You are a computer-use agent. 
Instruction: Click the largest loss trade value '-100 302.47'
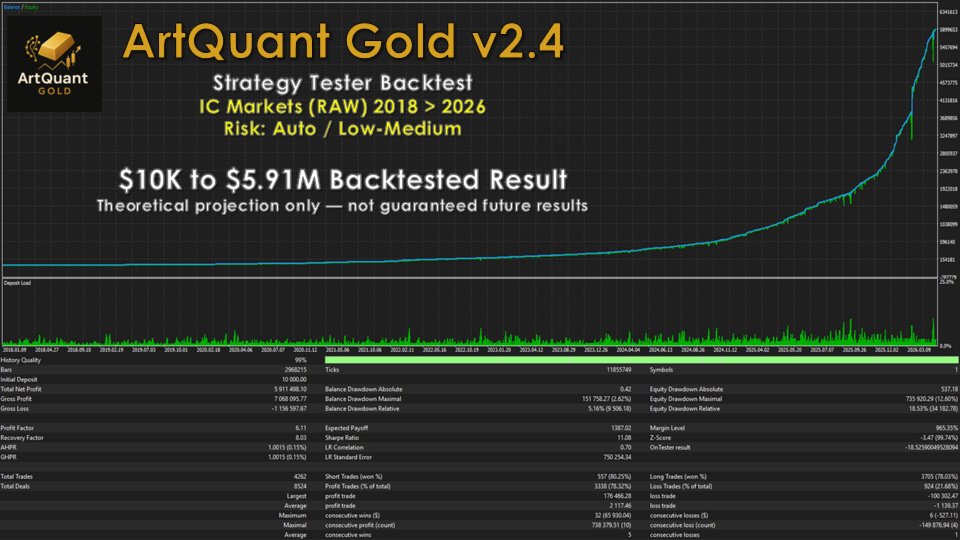click(x=943, y=496)
